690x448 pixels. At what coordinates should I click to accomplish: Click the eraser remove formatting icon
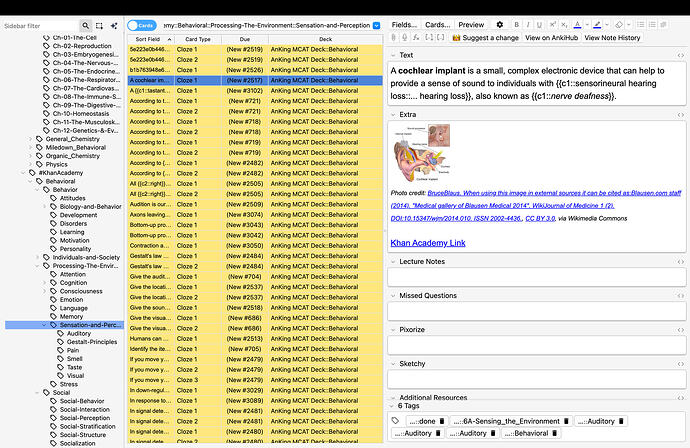coord(619,25)
